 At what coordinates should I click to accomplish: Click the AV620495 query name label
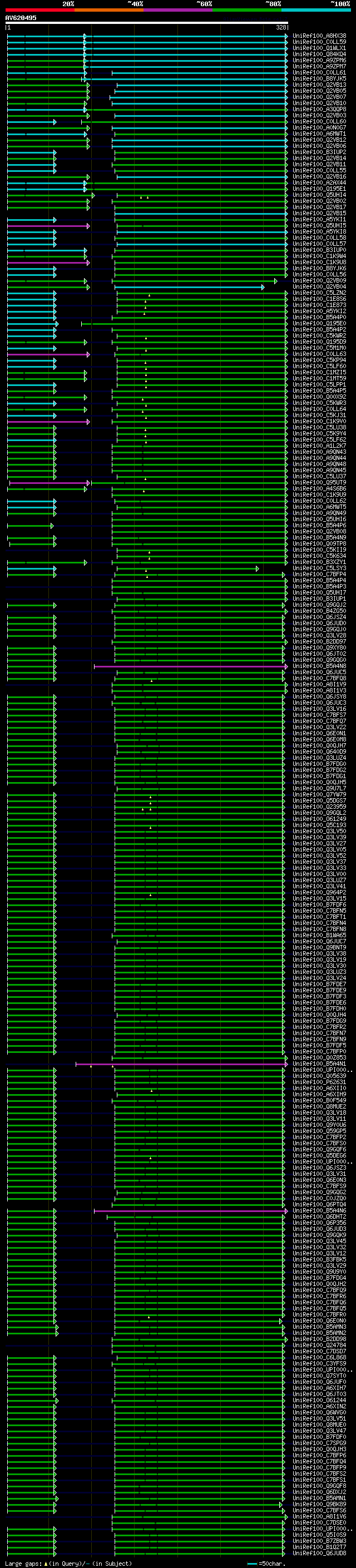(21, 18)
